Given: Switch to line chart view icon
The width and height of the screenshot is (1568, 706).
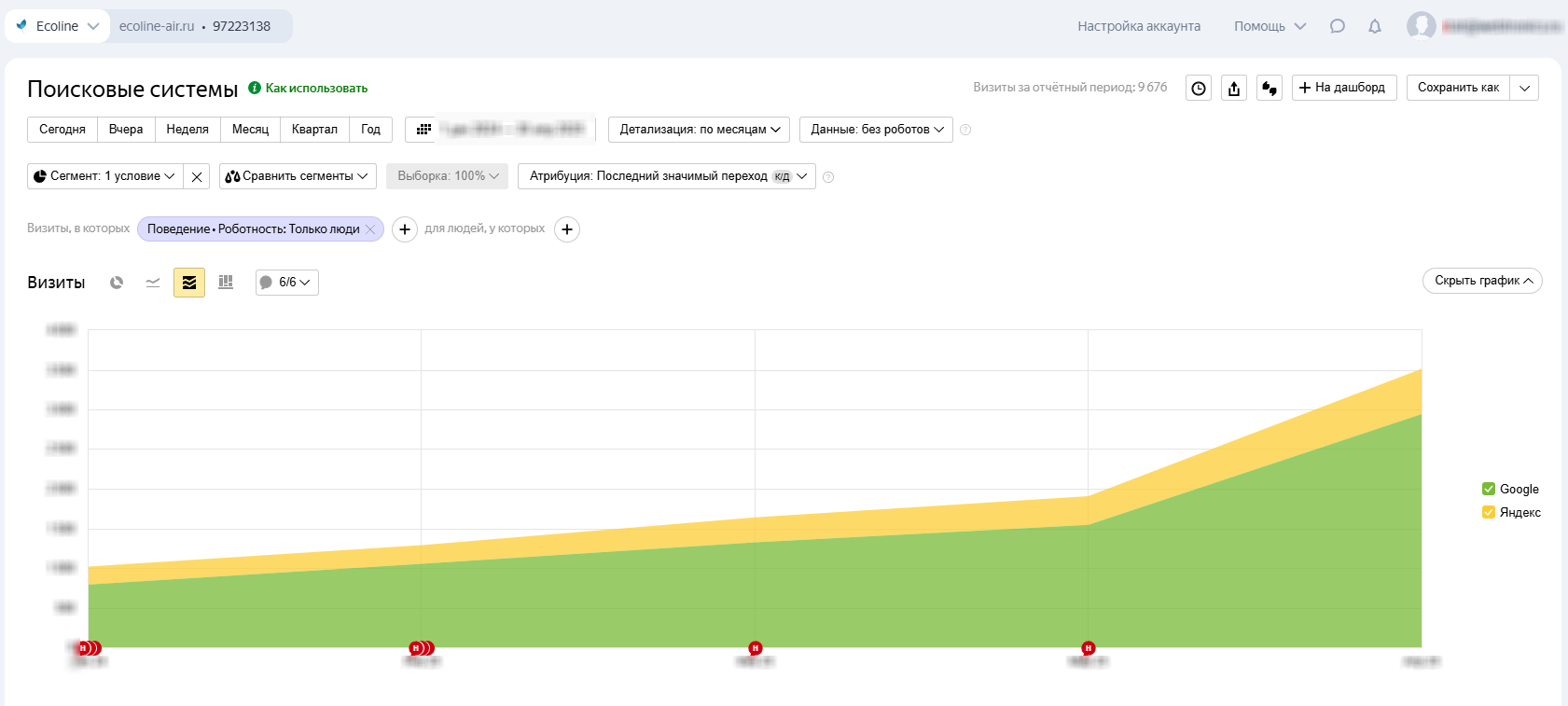Looking at the screenshot, I should [x=153, y=283].
